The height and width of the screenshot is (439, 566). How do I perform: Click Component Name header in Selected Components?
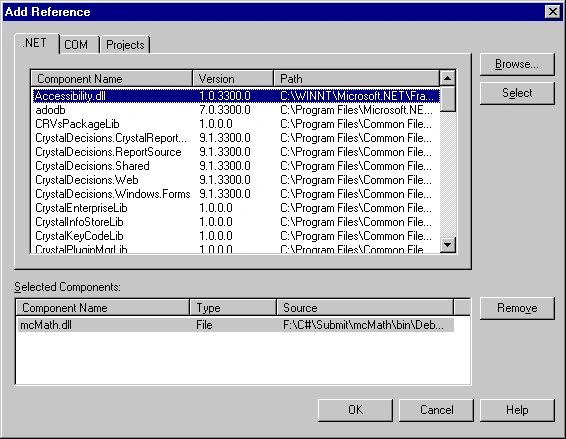[103, 308]
